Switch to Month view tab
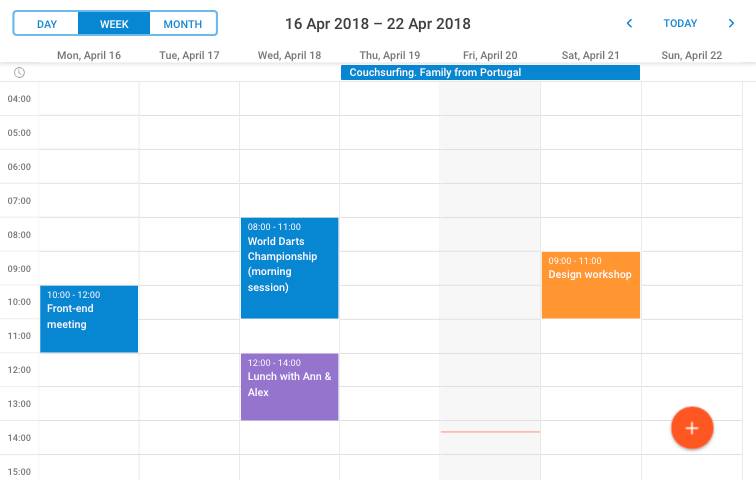This screenshot has height=480, width=756. pyautogui.click(x=183, y=24)
